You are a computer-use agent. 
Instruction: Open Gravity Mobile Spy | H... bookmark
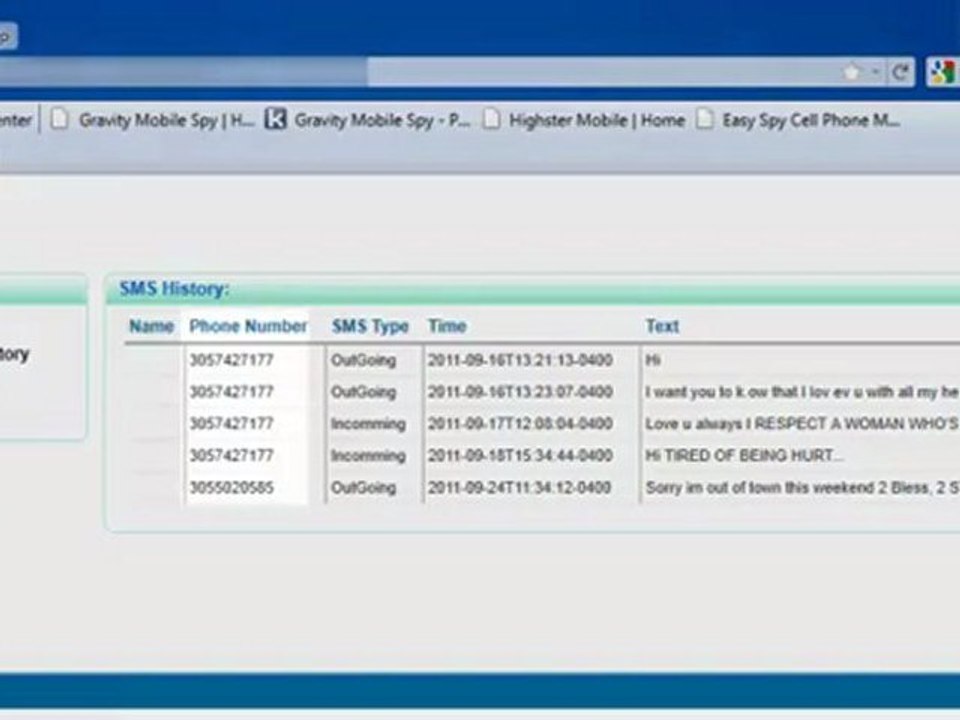click(167, 121)
